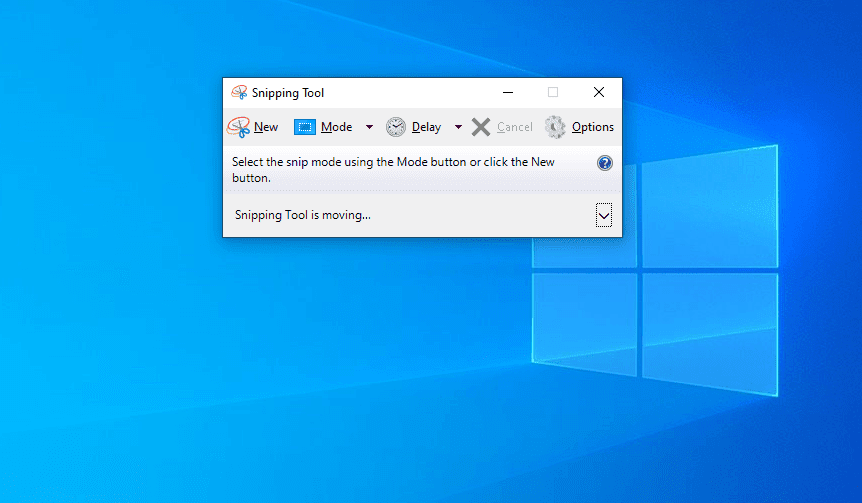Click the Options gear icon
The image size is (862, 503).
point(555,127)
